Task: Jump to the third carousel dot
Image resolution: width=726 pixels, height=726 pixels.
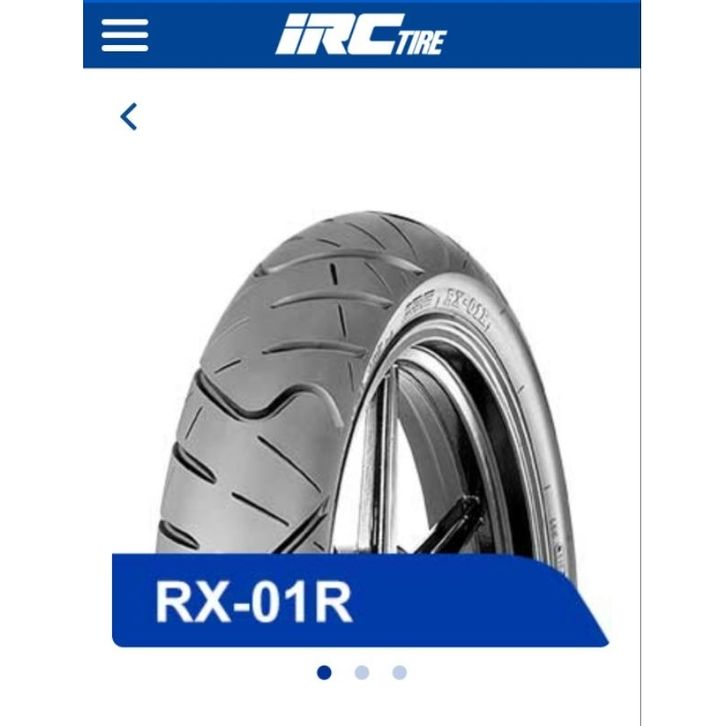Action: tap(399, 672)
